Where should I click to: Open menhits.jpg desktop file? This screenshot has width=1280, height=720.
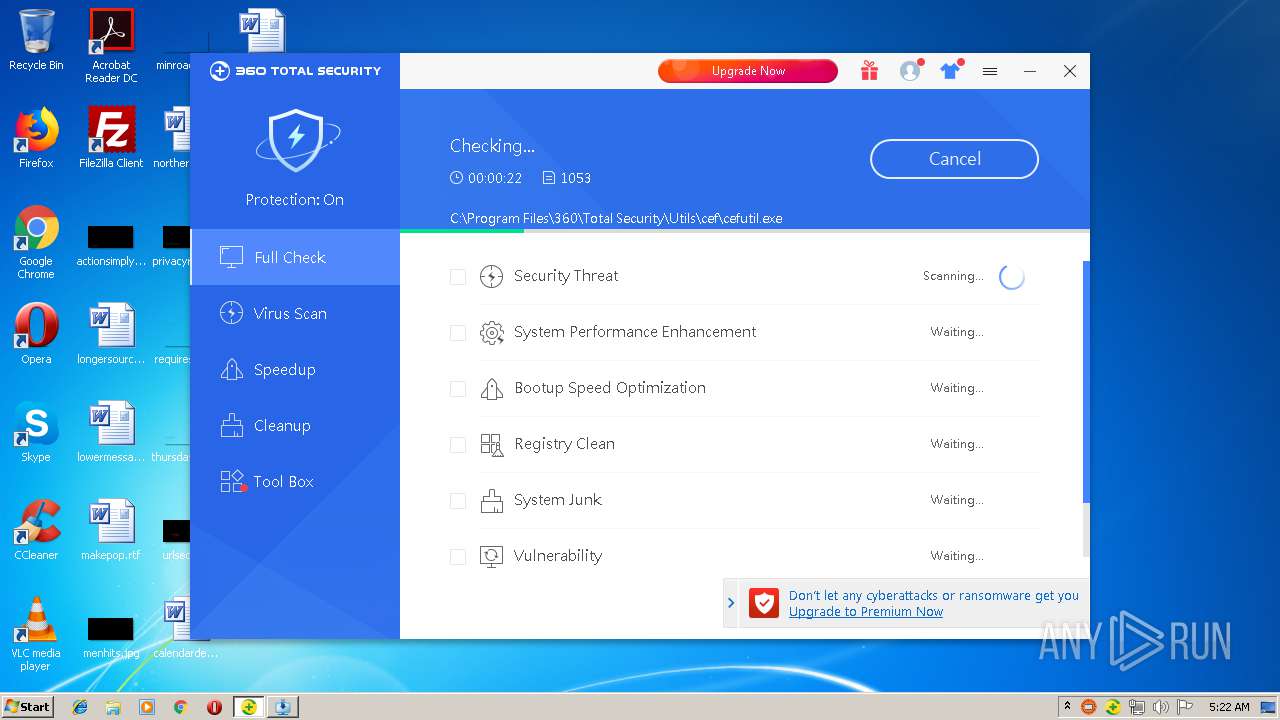coord(111,636)
